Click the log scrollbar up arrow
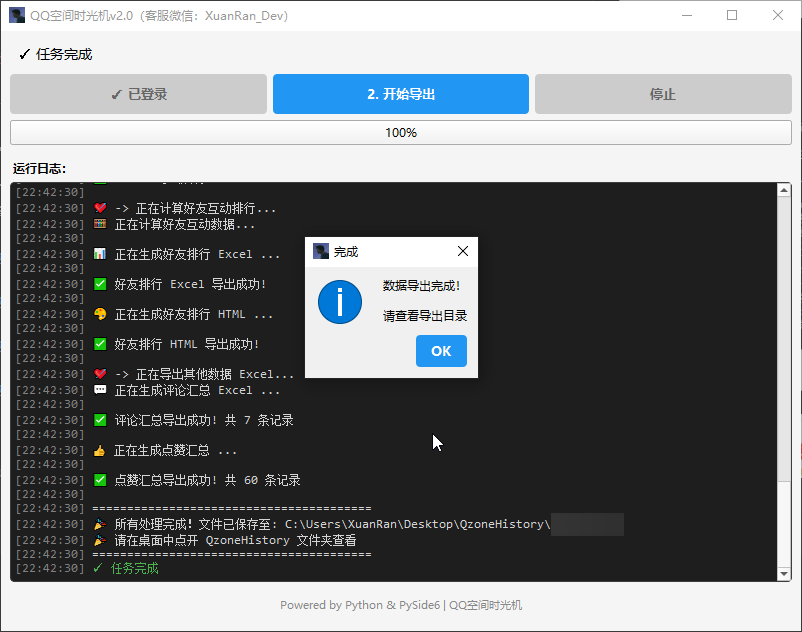Viewport: 802px width, 632px height. [784, 190]
